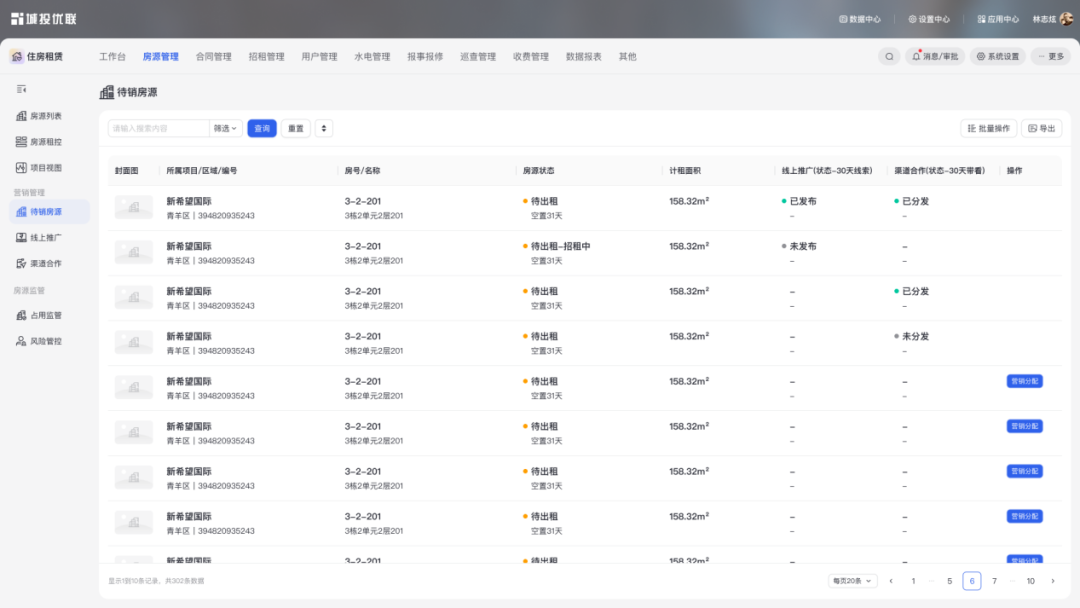Click the 林志炫 user avatar
1080x608 pixels.
pos(1066,18)
